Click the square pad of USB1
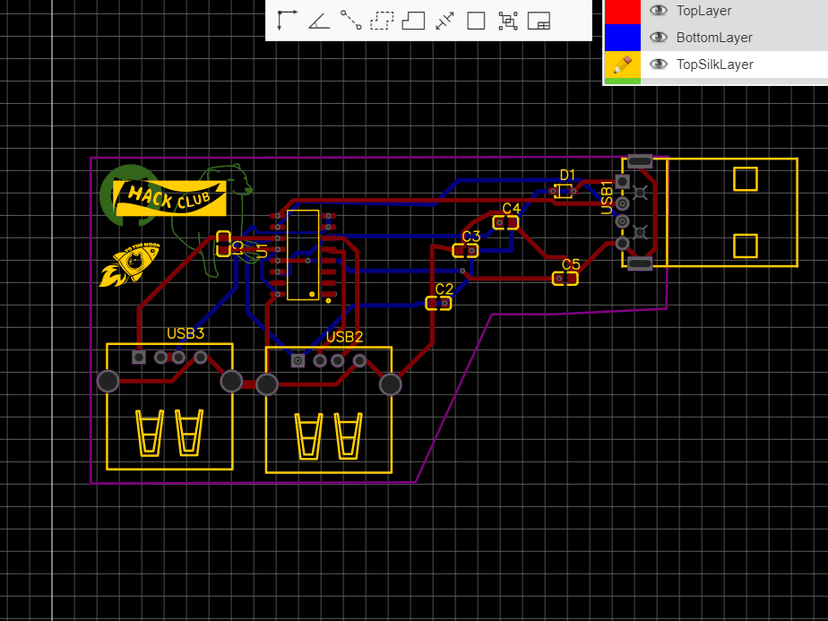The width and height of the screenshot is (828, 621). click(x=623, y=181)
